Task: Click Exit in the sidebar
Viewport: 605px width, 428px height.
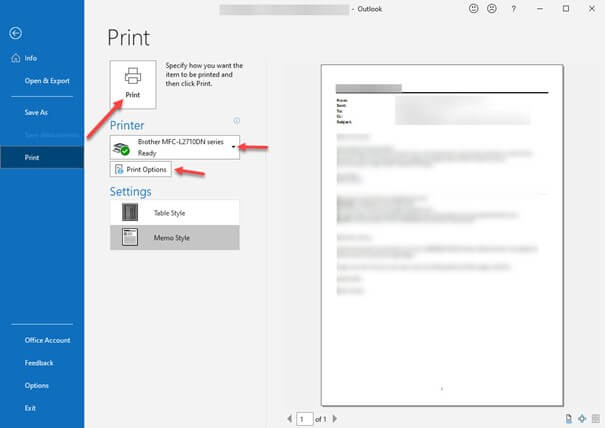Action: (31, 408)
